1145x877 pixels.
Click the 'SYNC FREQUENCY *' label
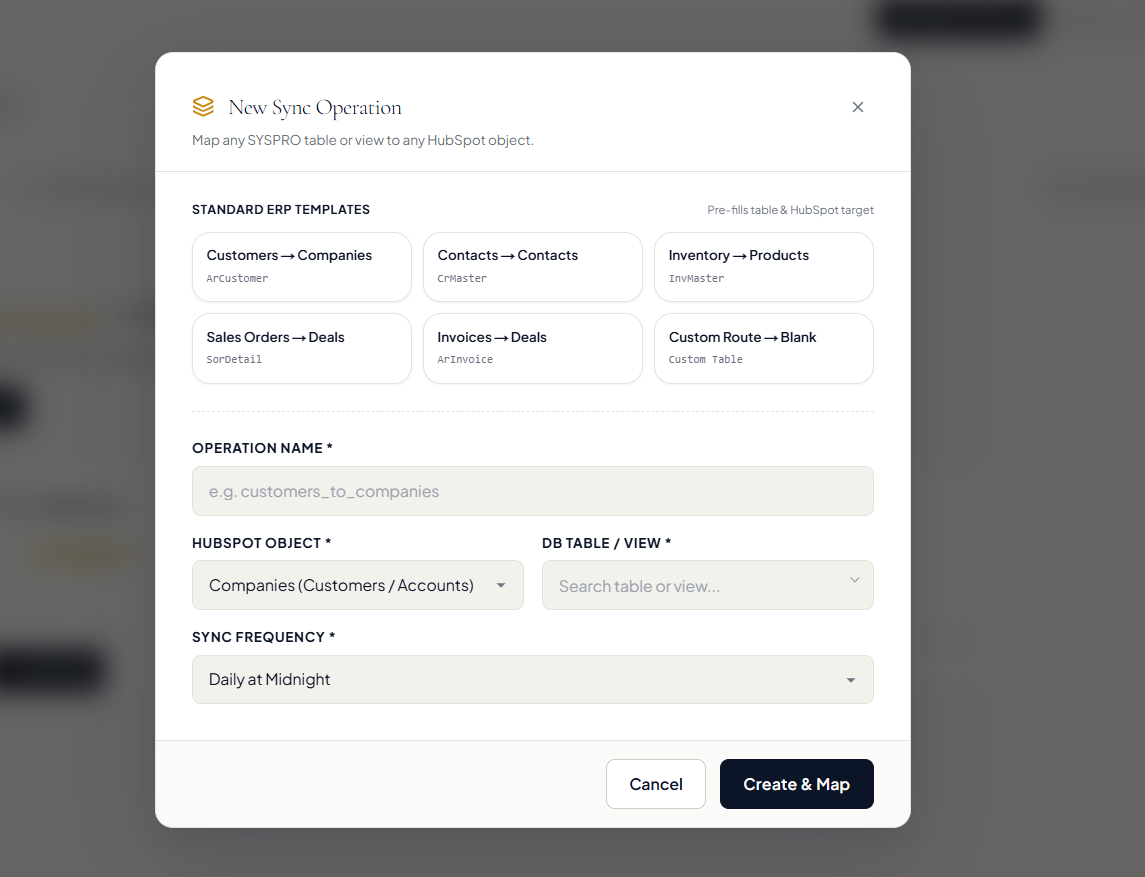point(263,637)
